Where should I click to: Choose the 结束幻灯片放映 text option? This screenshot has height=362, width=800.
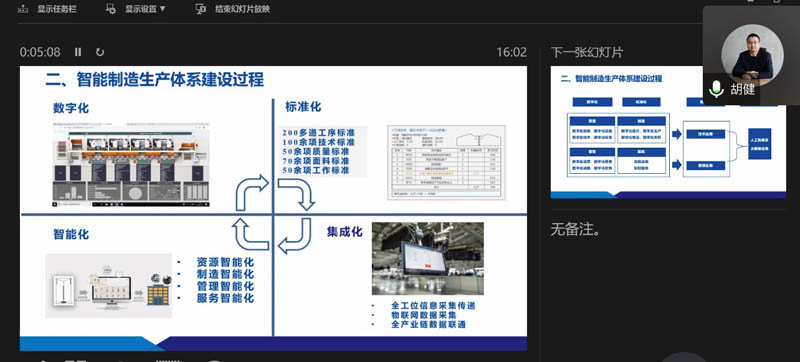click(242, 9)
